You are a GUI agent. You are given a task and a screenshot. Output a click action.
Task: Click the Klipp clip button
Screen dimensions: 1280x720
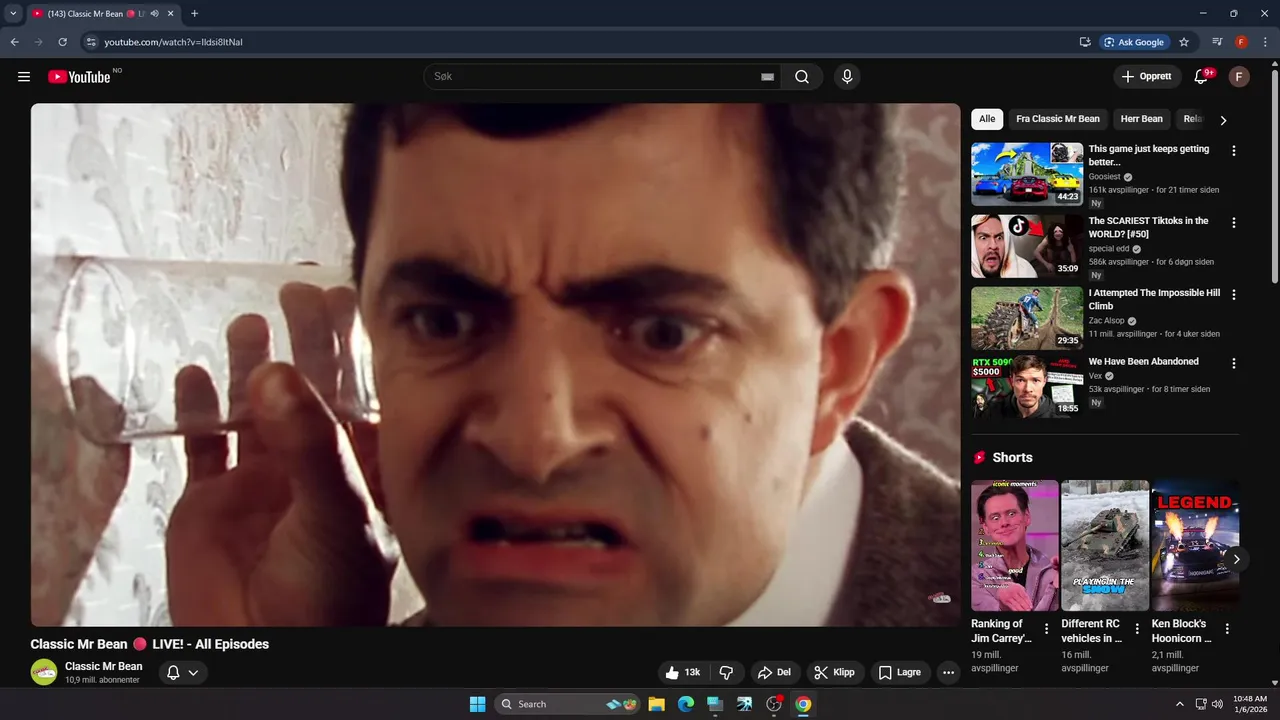[x=834, y=673]
